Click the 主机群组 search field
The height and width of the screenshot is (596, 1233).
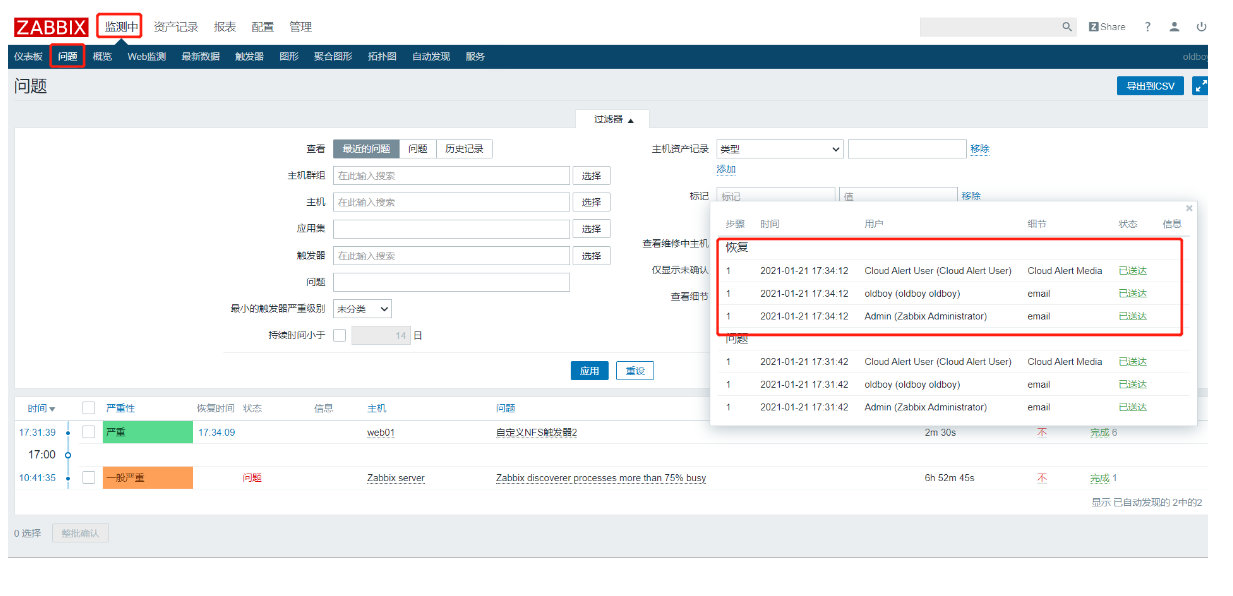point(451,175)
